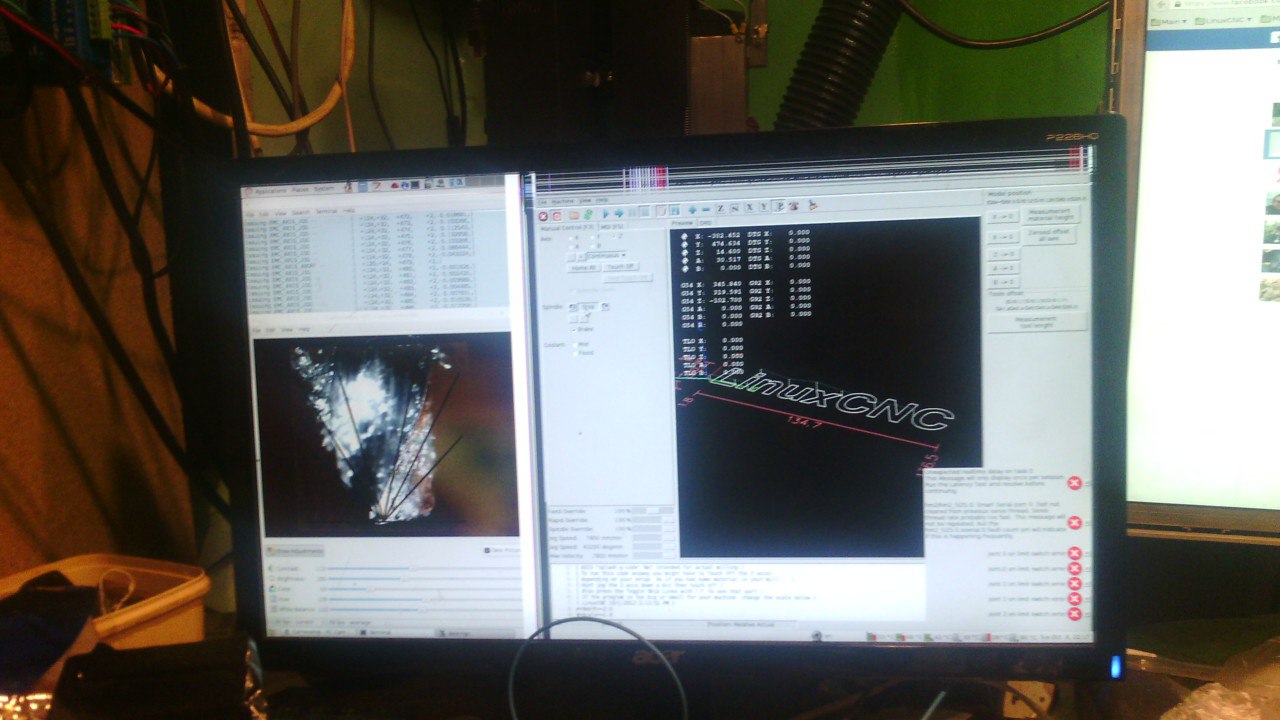This screenshot has width=1280, height=720.
Task: Click the spindle Stop button
Action: click(589, 305)
